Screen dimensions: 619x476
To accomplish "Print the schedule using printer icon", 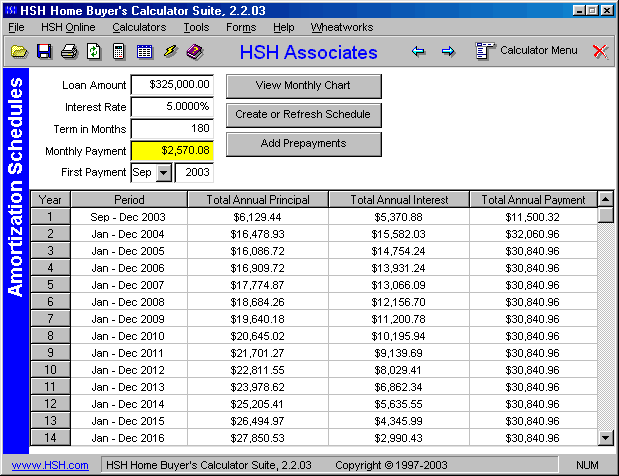I will [69, 52].
